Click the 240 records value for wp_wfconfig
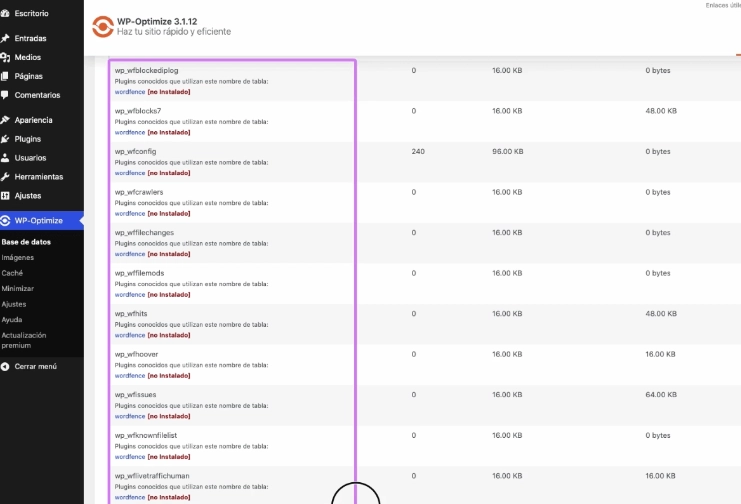The height and width of the screenshot is (504, 741). coord(418,152)
